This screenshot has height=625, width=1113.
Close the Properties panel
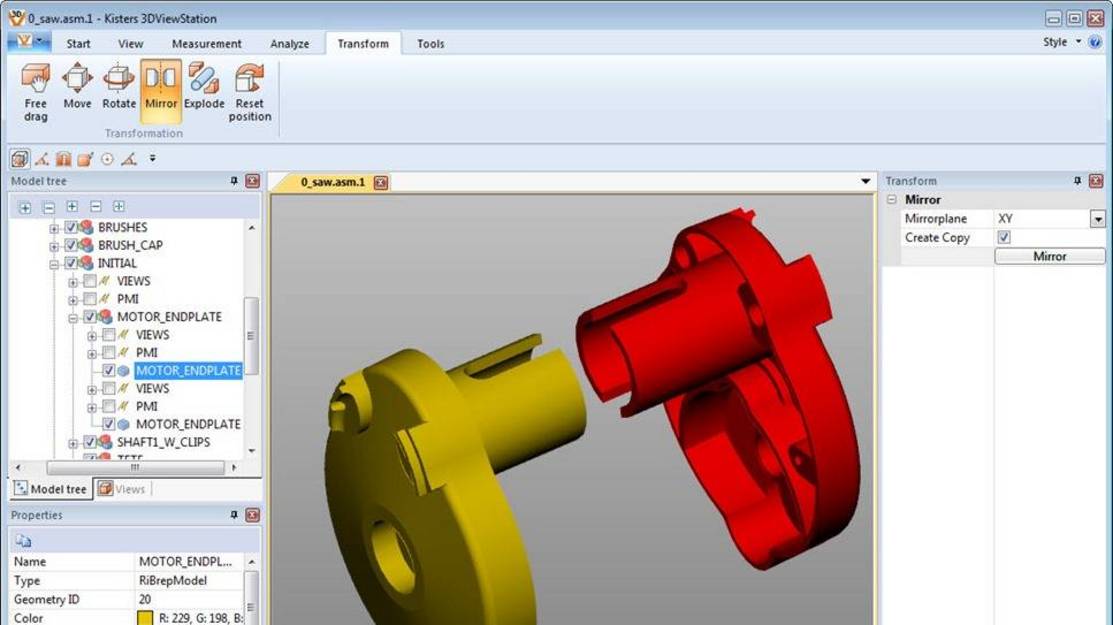253,515
